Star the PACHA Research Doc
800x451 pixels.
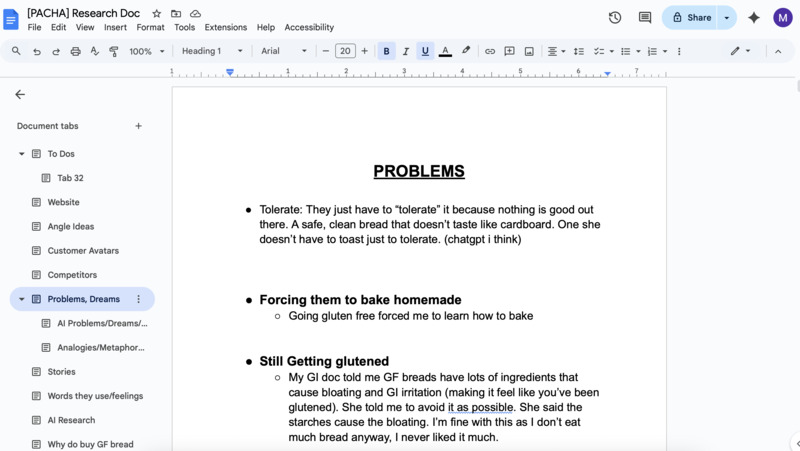pos(157,14)
